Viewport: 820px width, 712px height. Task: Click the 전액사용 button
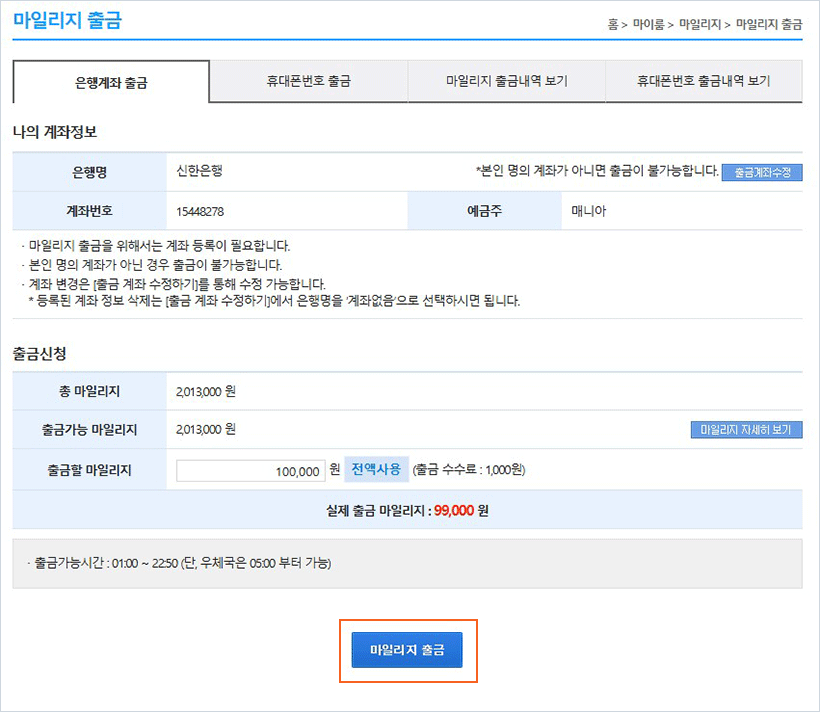click(x=376, y=469)
